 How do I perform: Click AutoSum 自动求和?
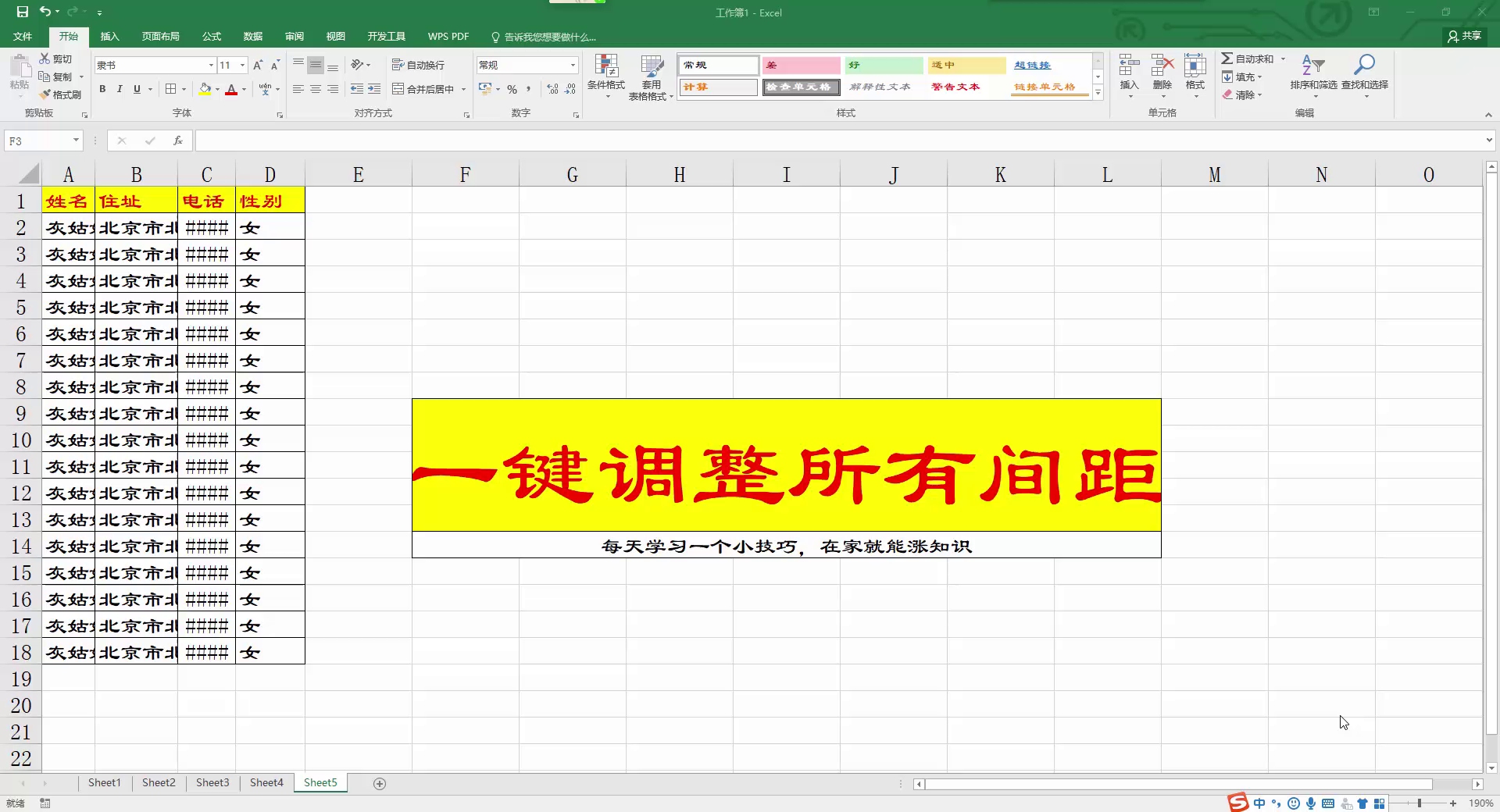[1248, 59]
